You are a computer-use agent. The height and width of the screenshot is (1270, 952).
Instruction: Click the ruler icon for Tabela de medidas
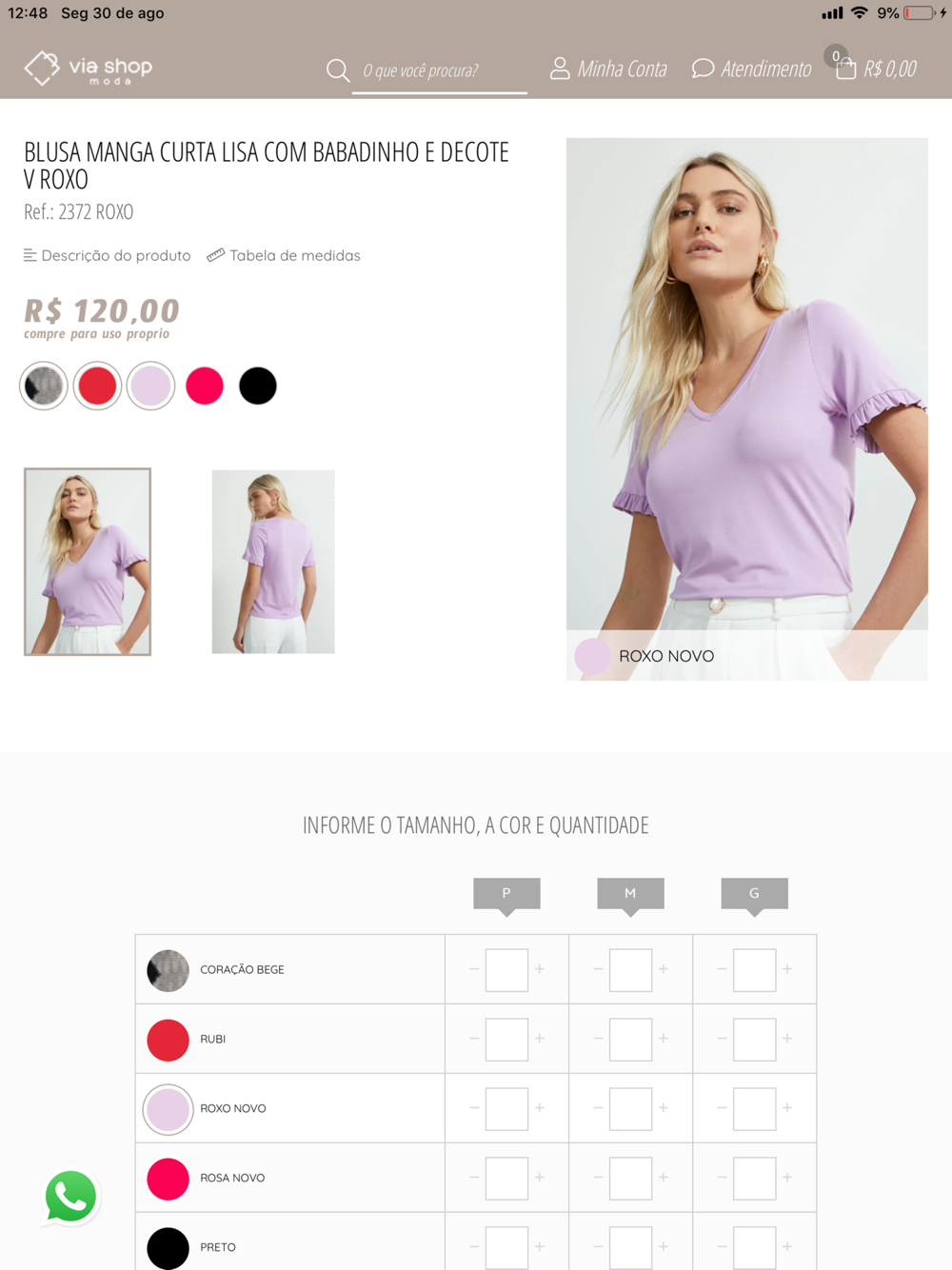[216, 255]
